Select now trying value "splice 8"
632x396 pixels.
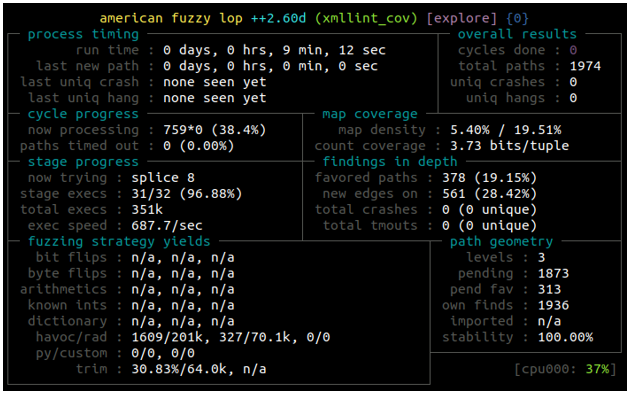tap(163, 178)
